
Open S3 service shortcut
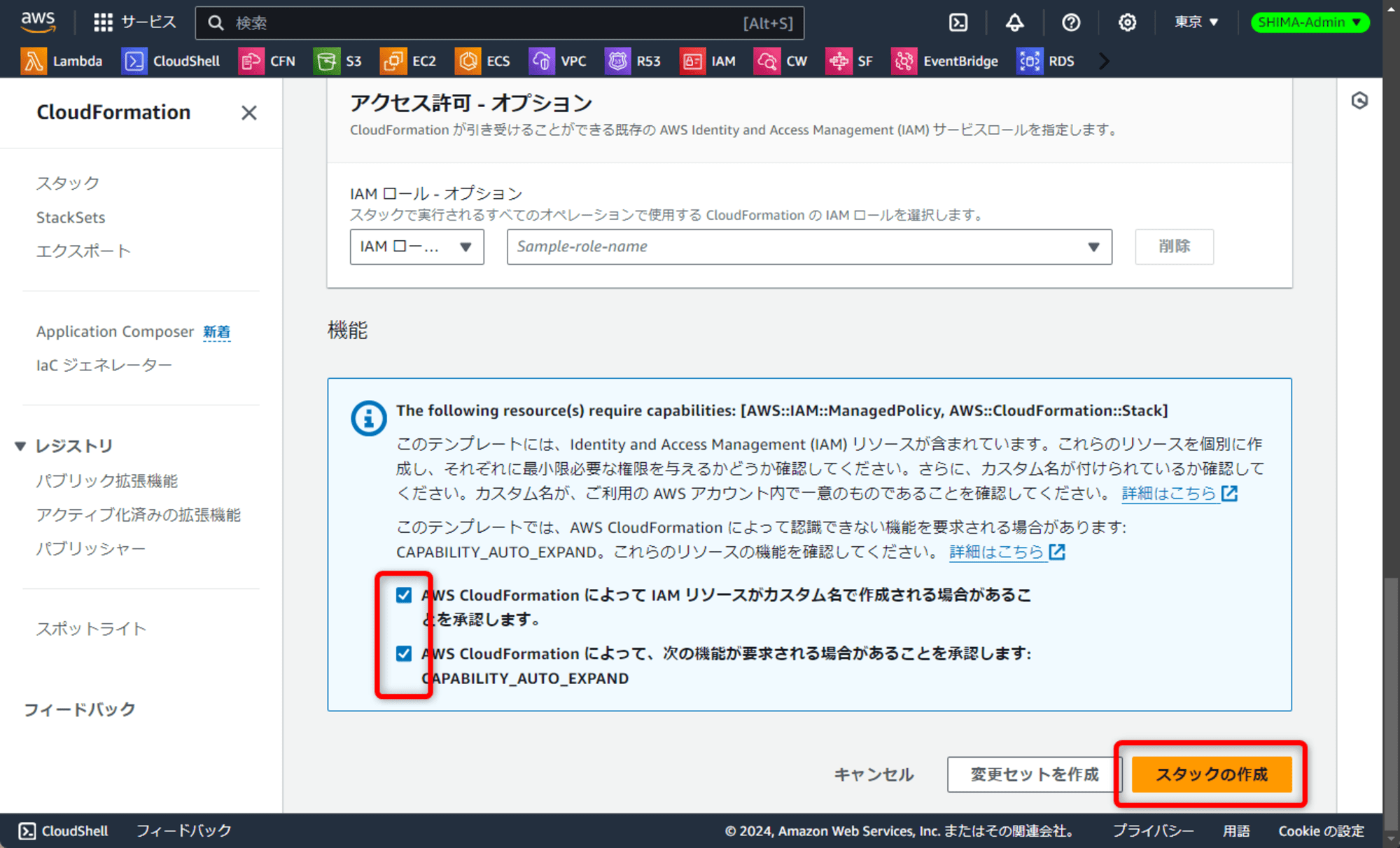coord(338,61)
